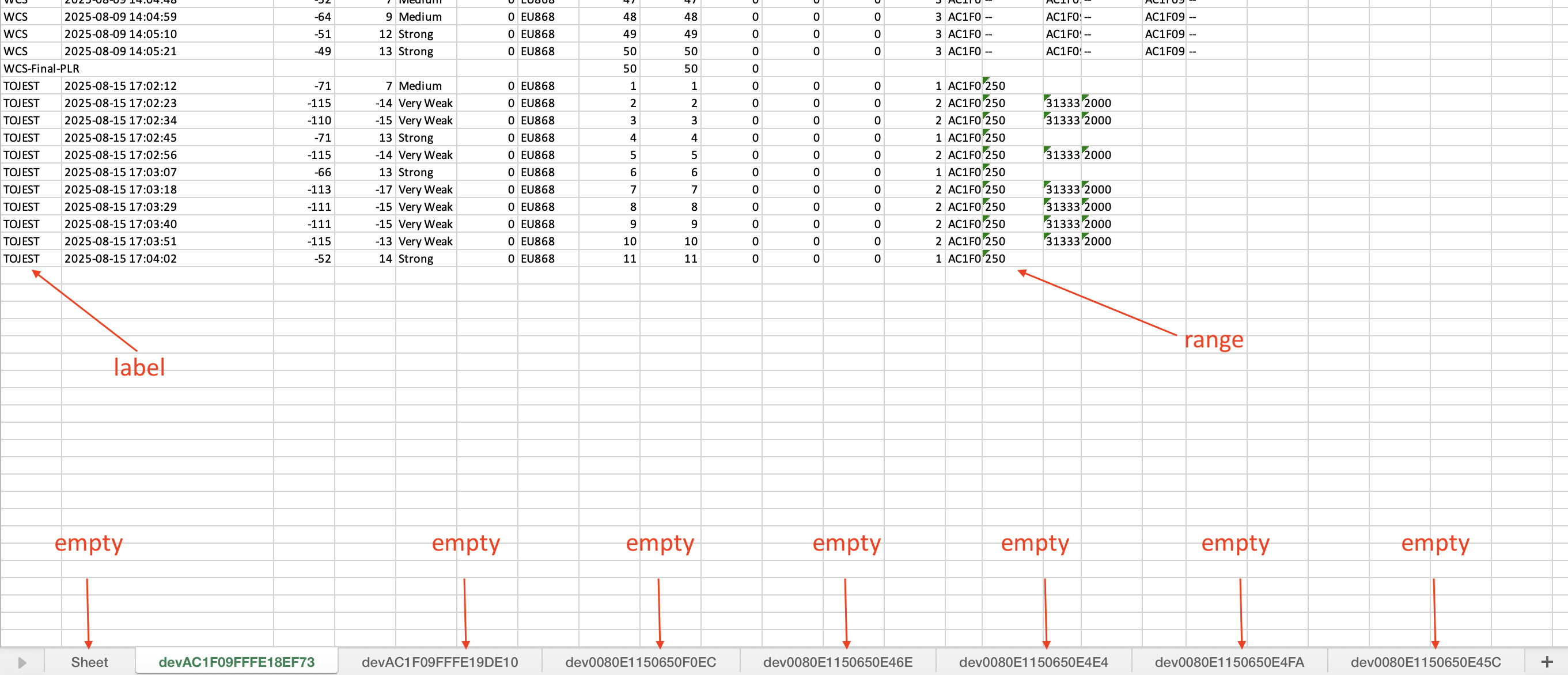
Task: Switch to the Sheet tab
Action: 89,662
